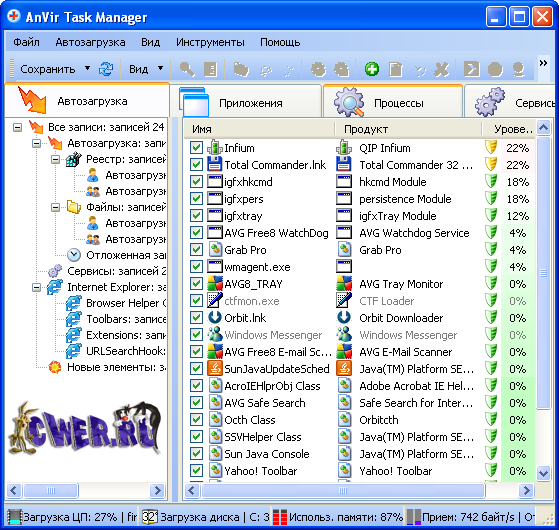Toggle the igfxhkcmd checkbox
The height and width of the screenshot is (530, 559).
pos(196,182)
